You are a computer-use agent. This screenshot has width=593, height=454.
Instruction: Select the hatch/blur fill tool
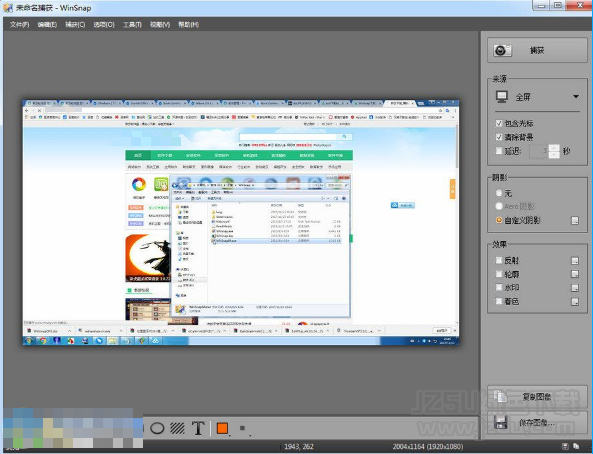click(177, 428)
